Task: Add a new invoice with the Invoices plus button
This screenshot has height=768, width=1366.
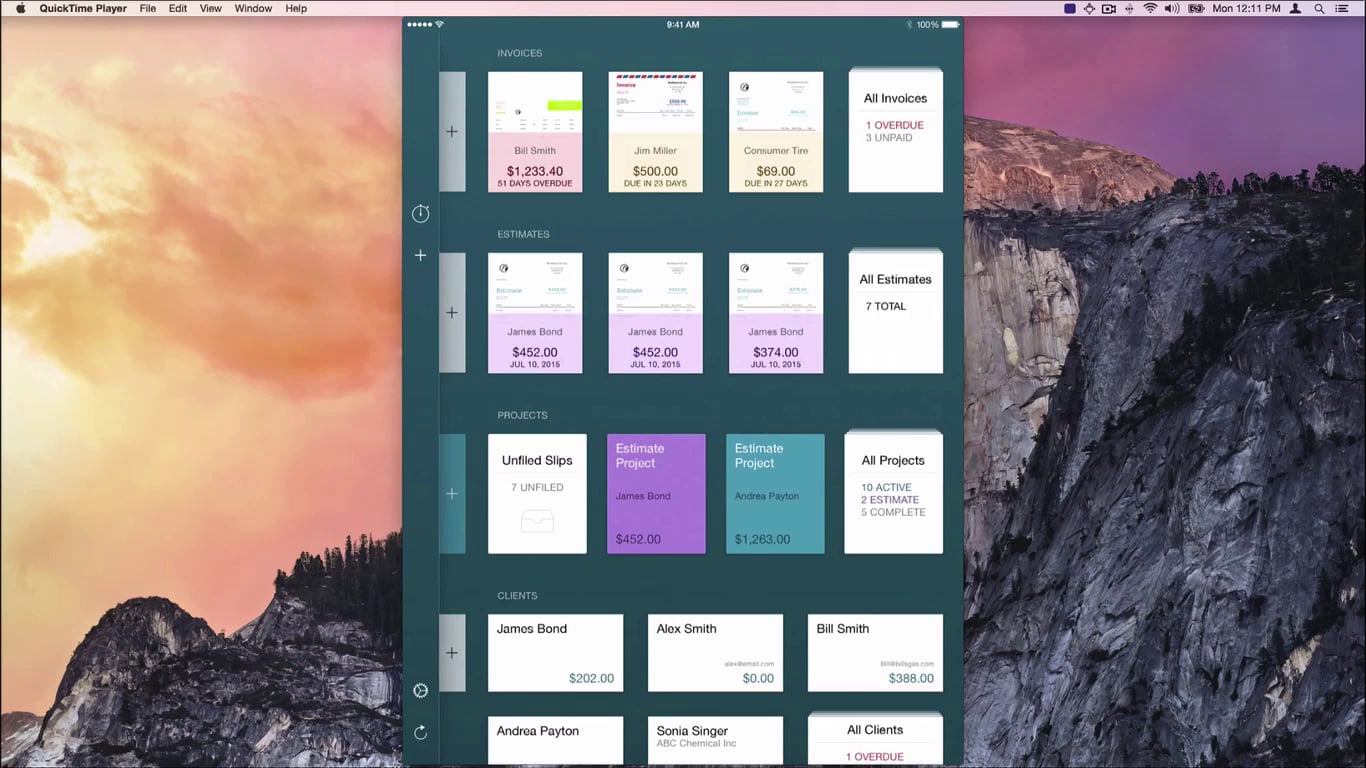Action: click(452, 131)
